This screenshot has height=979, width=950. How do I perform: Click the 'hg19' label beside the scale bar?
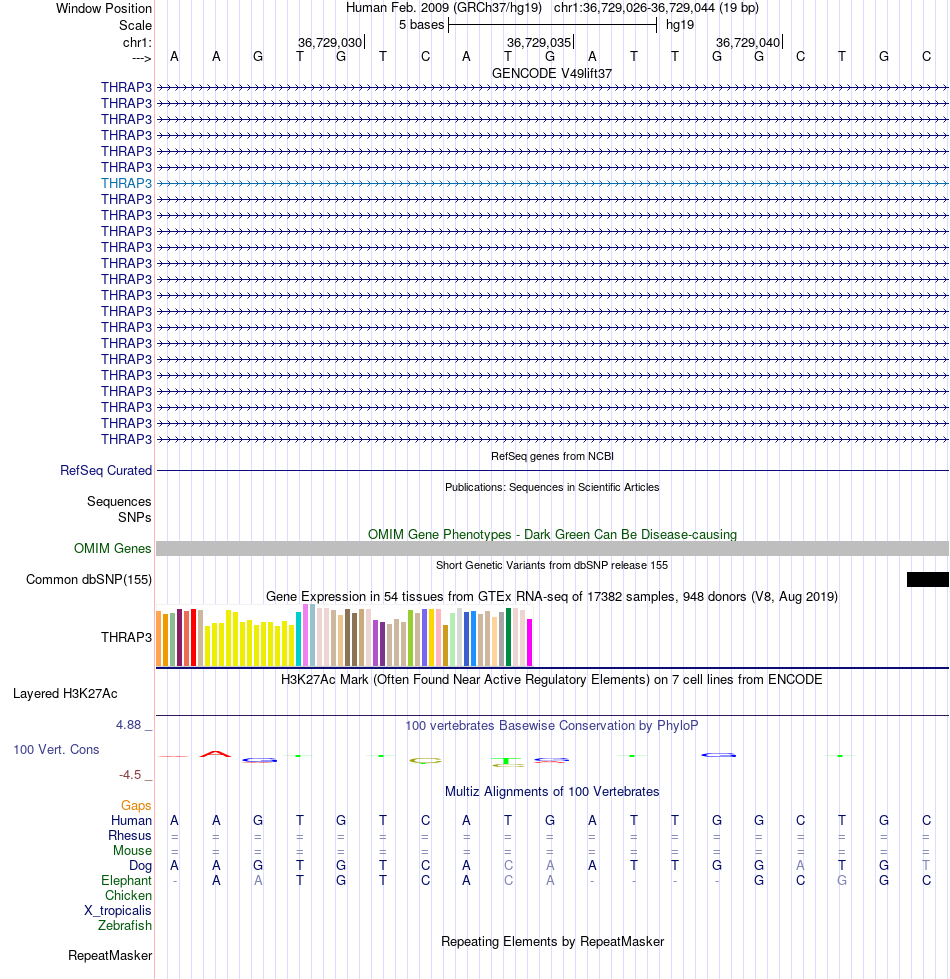click(x=680, y=25)
